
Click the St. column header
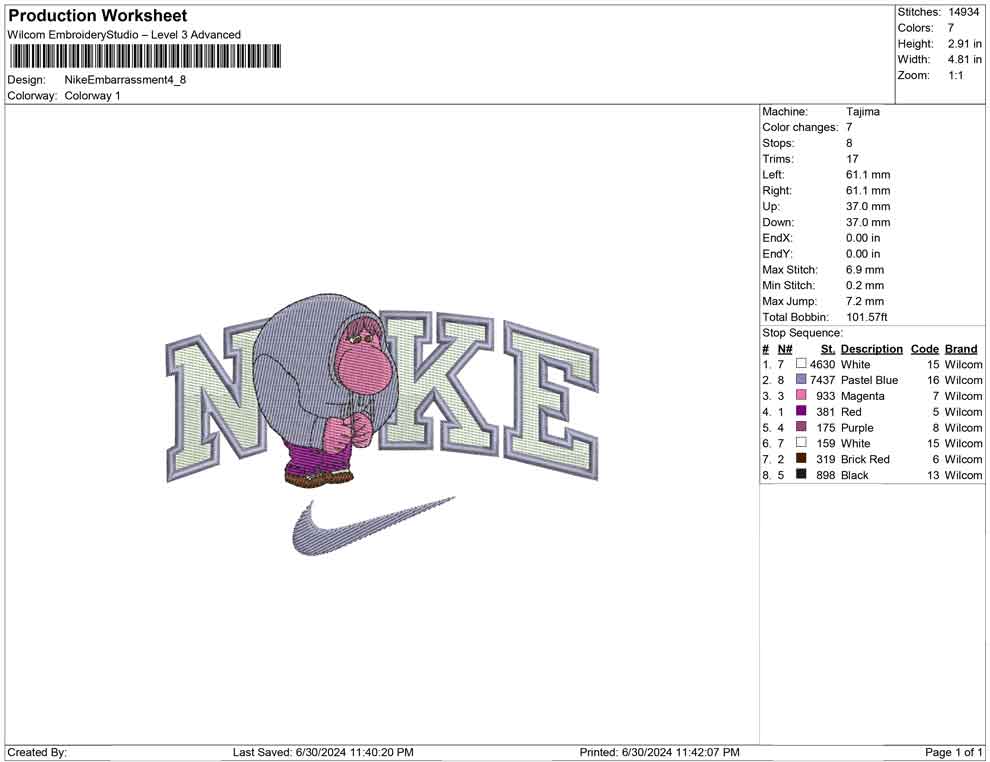click(828, 348)
